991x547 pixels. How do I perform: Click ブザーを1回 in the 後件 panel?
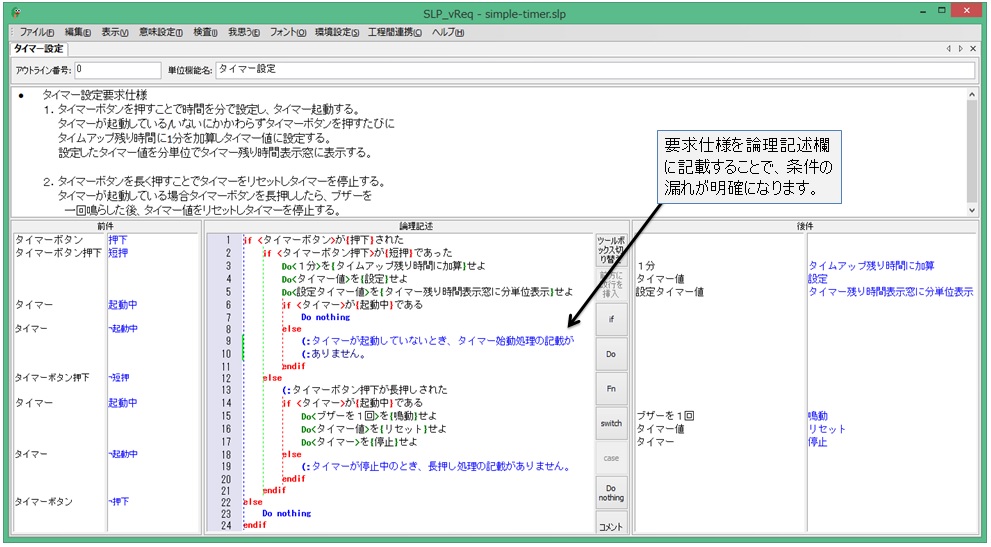point(666,416)
